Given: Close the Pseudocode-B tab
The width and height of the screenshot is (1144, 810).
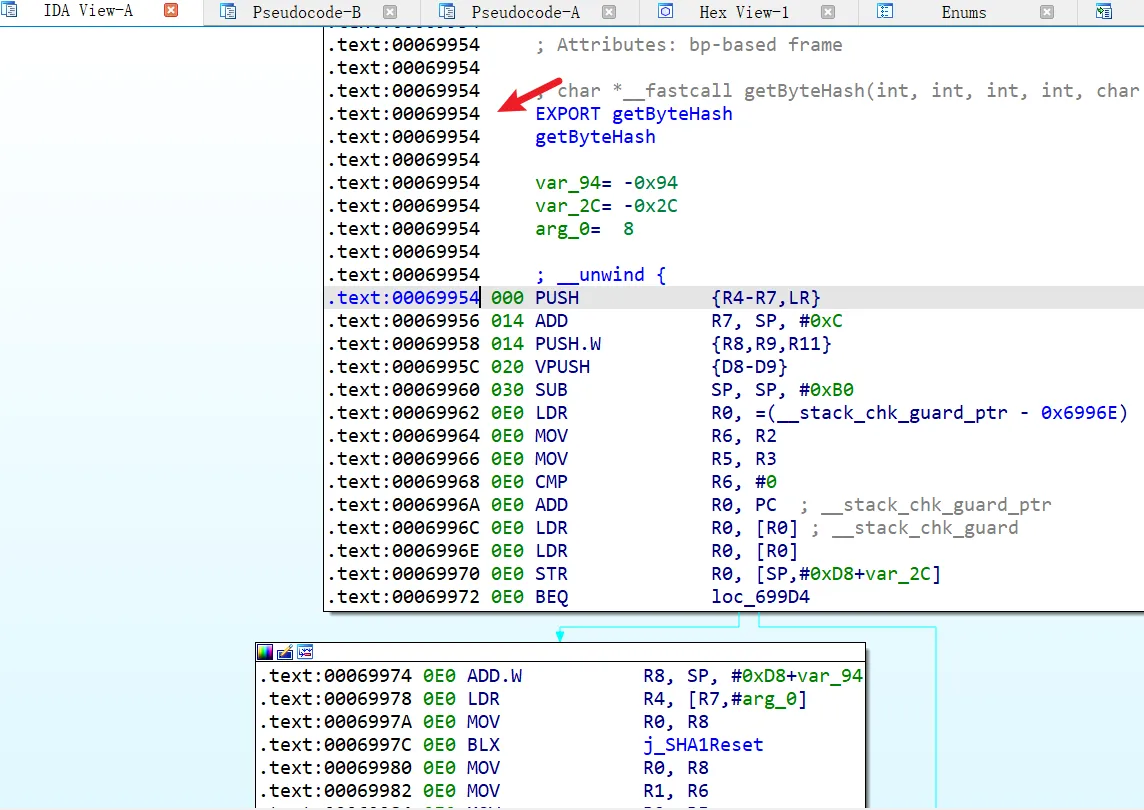Looking at the screenshot, I should 390,12.
